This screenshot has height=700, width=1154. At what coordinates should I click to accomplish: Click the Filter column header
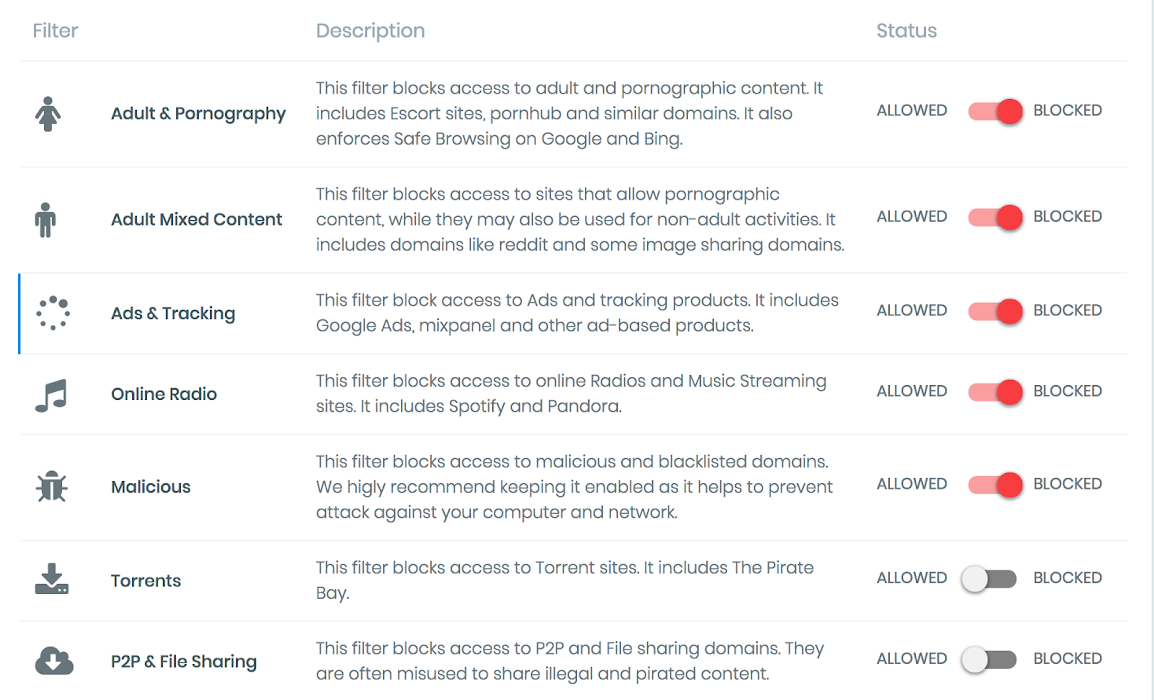tap(55, 31)
